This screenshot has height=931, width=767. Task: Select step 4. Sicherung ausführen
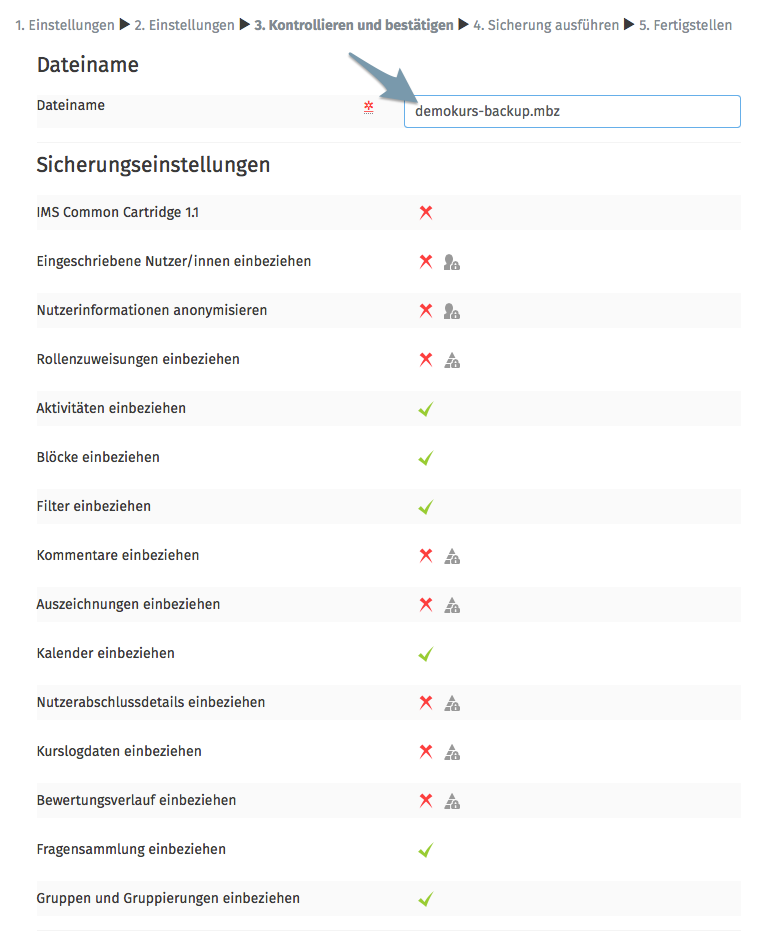(546, 24)
